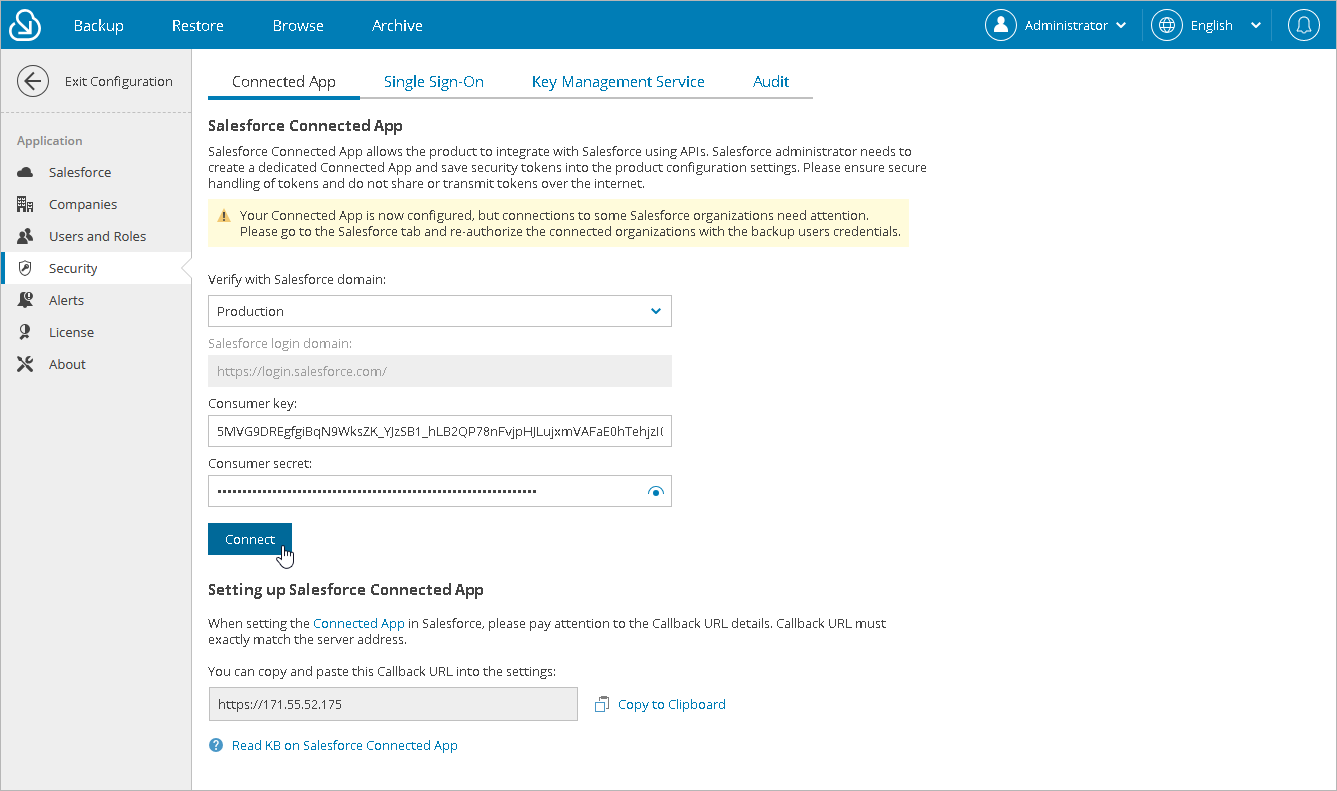The height and width of the screenshot is (791, 1337).
Task: Click the Callback URL field
Action: tap(393, 704)
